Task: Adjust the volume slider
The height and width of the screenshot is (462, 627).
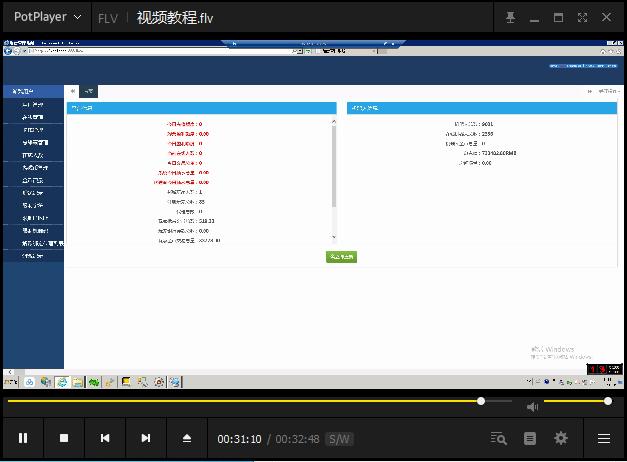Action: [x=576, y=401]
